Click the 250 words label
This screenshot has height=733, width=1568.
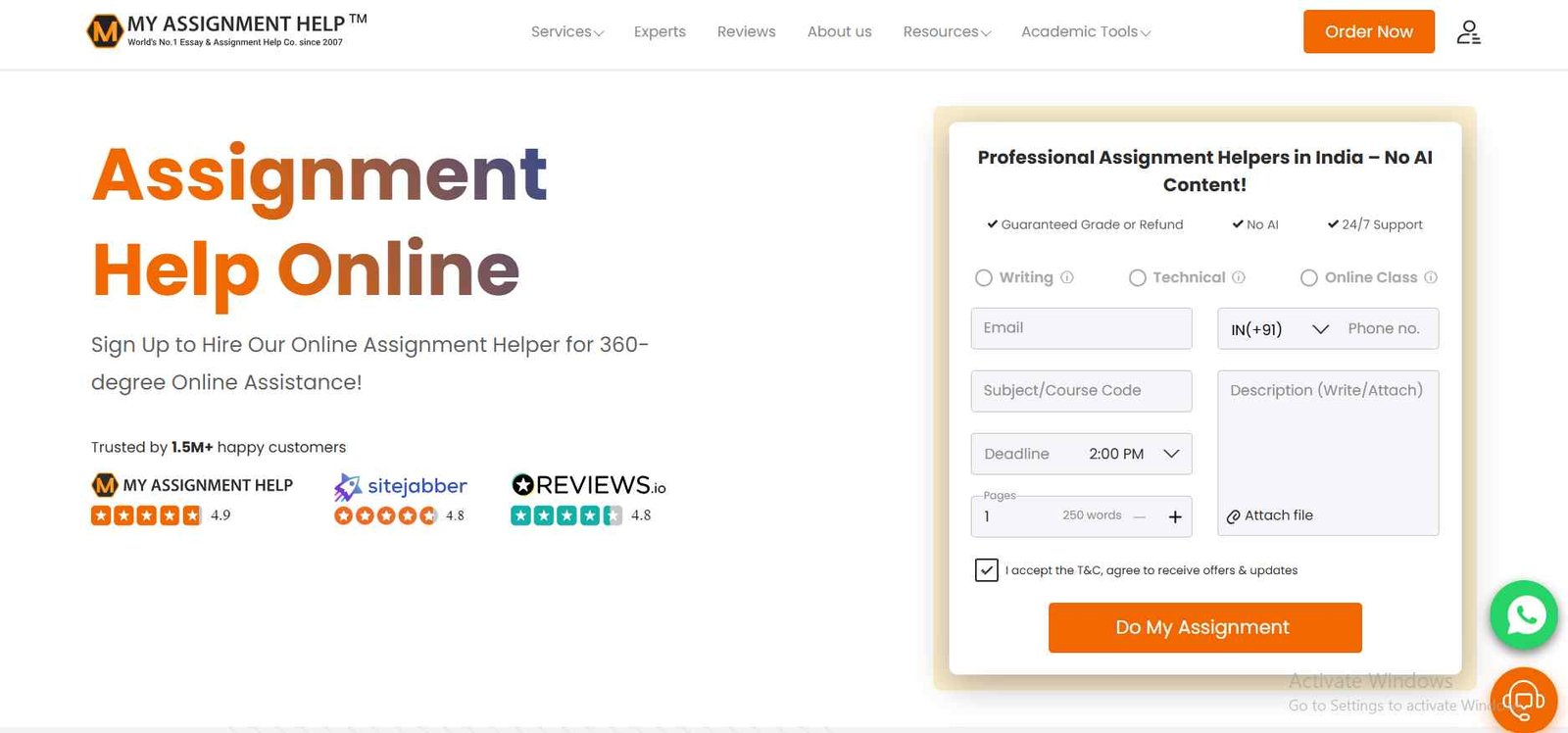pyautogui.click(x=1092, y=515)
